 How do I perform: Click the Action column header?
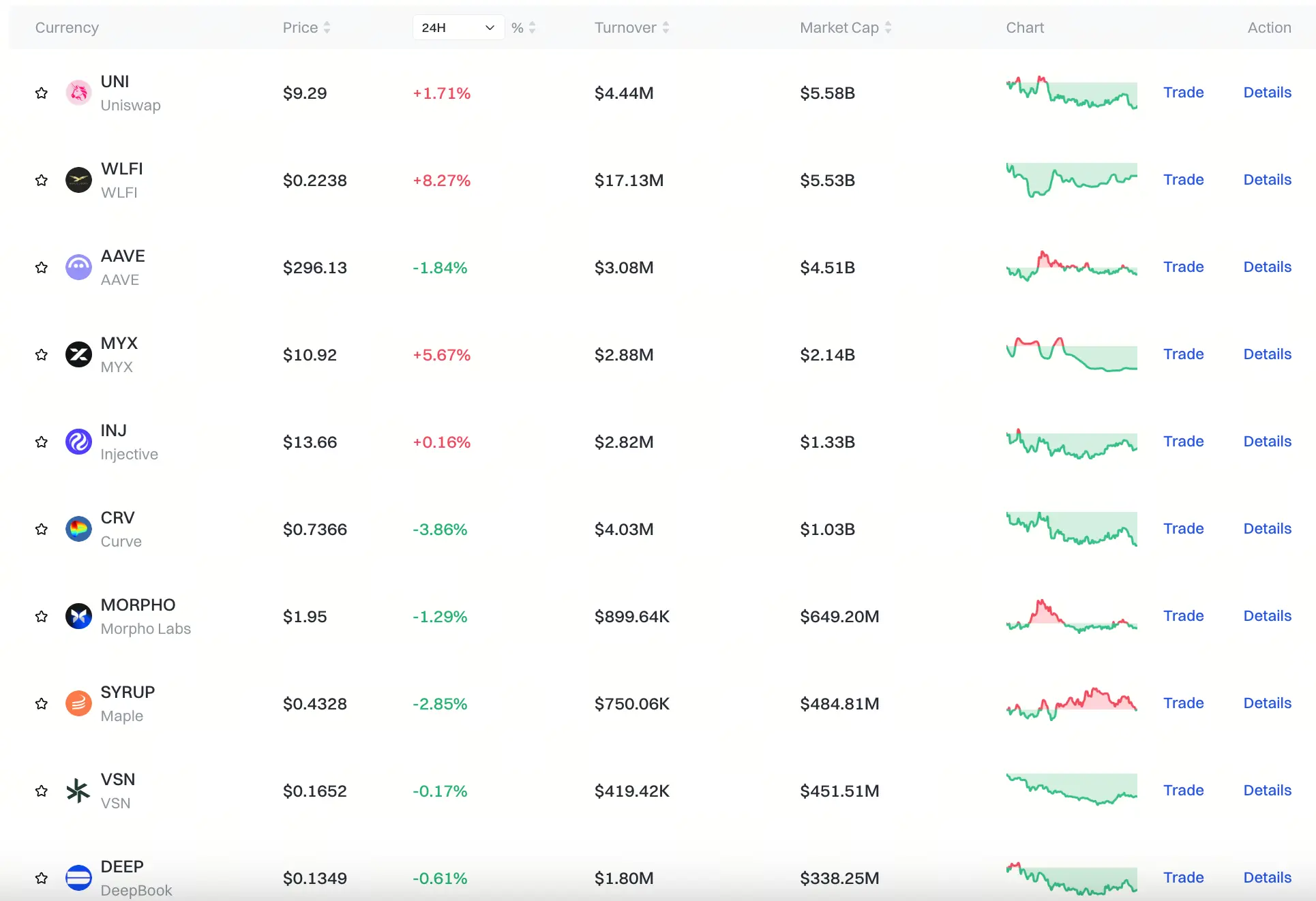1269,27
